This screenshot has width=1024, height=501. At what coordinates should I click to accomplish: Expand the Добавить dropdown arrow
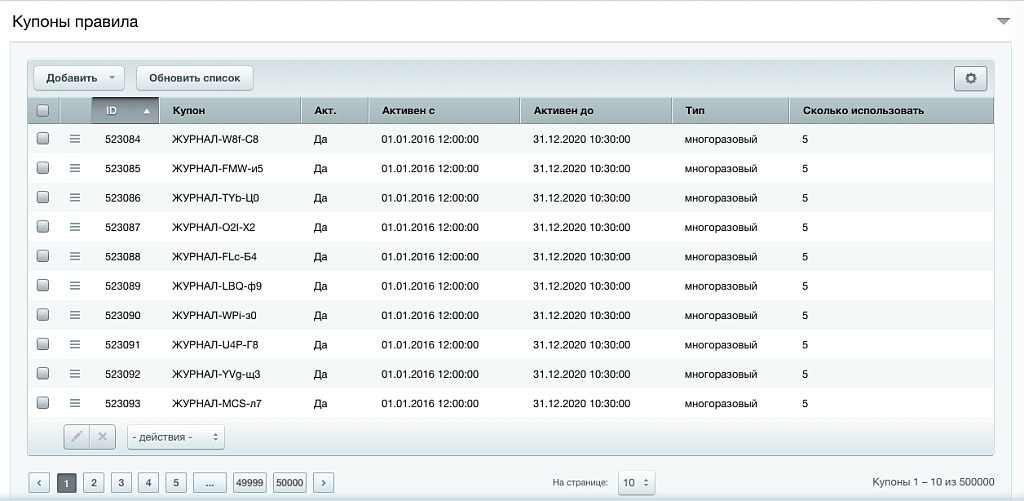point(112,78)
